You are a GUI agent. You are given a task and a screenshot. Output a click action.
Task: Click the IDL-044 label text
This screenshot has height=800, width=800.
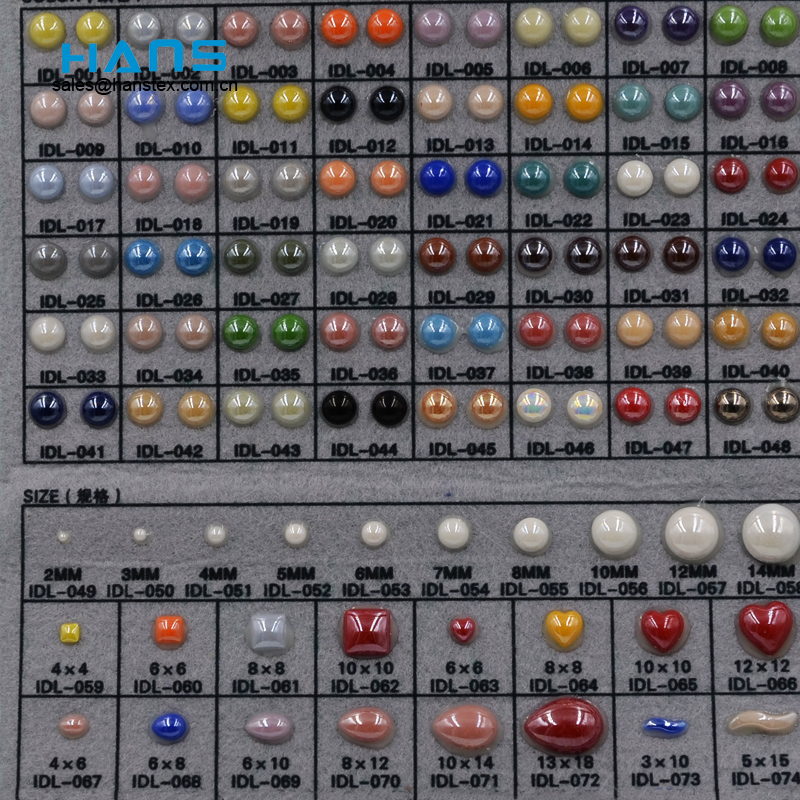click(363, 451)
